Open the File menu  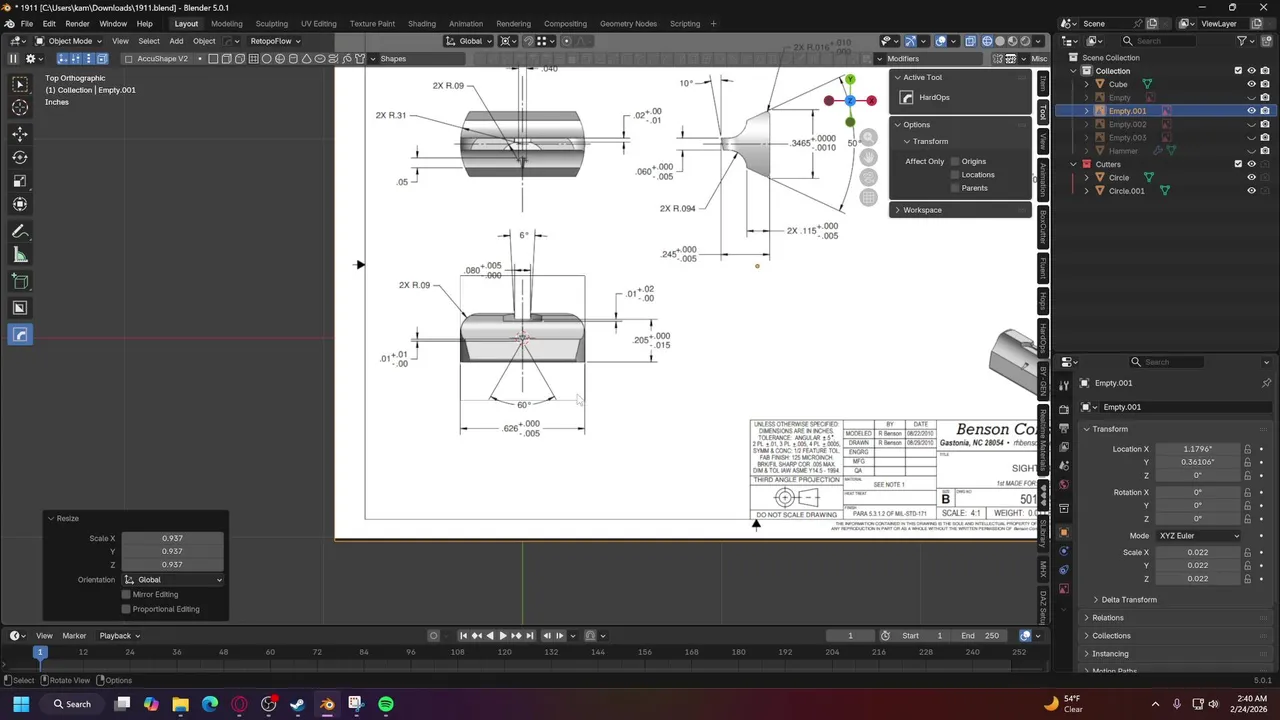click(27, 24)
